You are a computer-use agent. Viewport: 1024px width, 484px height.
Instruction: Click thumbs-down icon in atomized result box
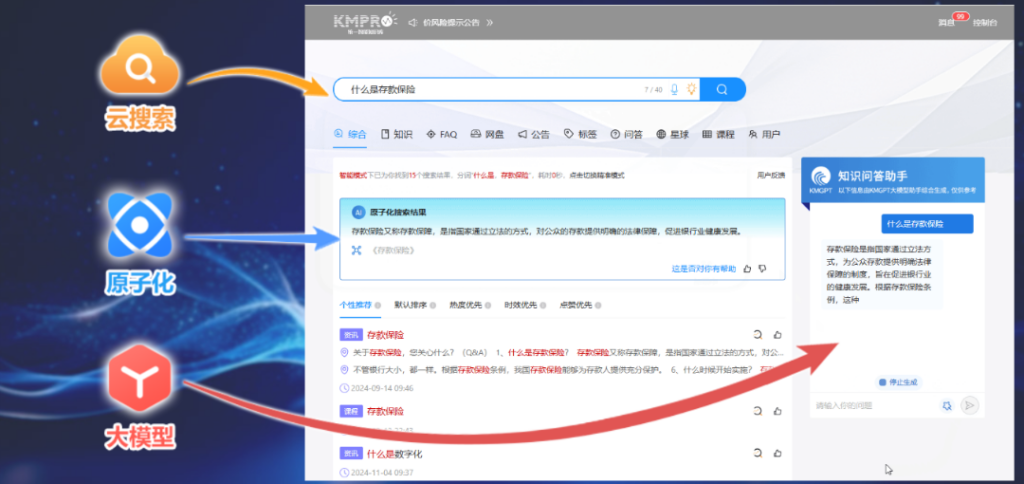point(762,269)
